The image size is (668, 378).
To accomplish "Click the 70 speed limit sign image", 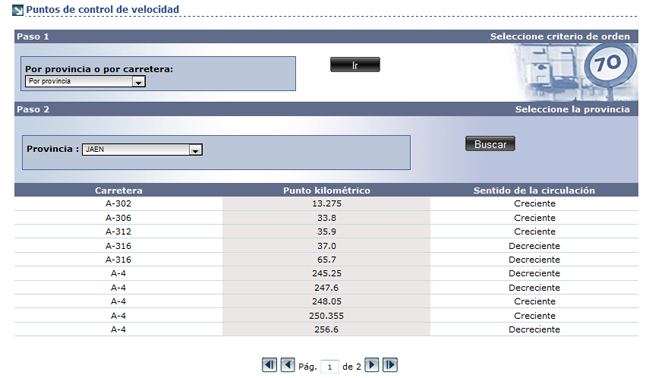I will pyautogui.click(x=609, y=64).
